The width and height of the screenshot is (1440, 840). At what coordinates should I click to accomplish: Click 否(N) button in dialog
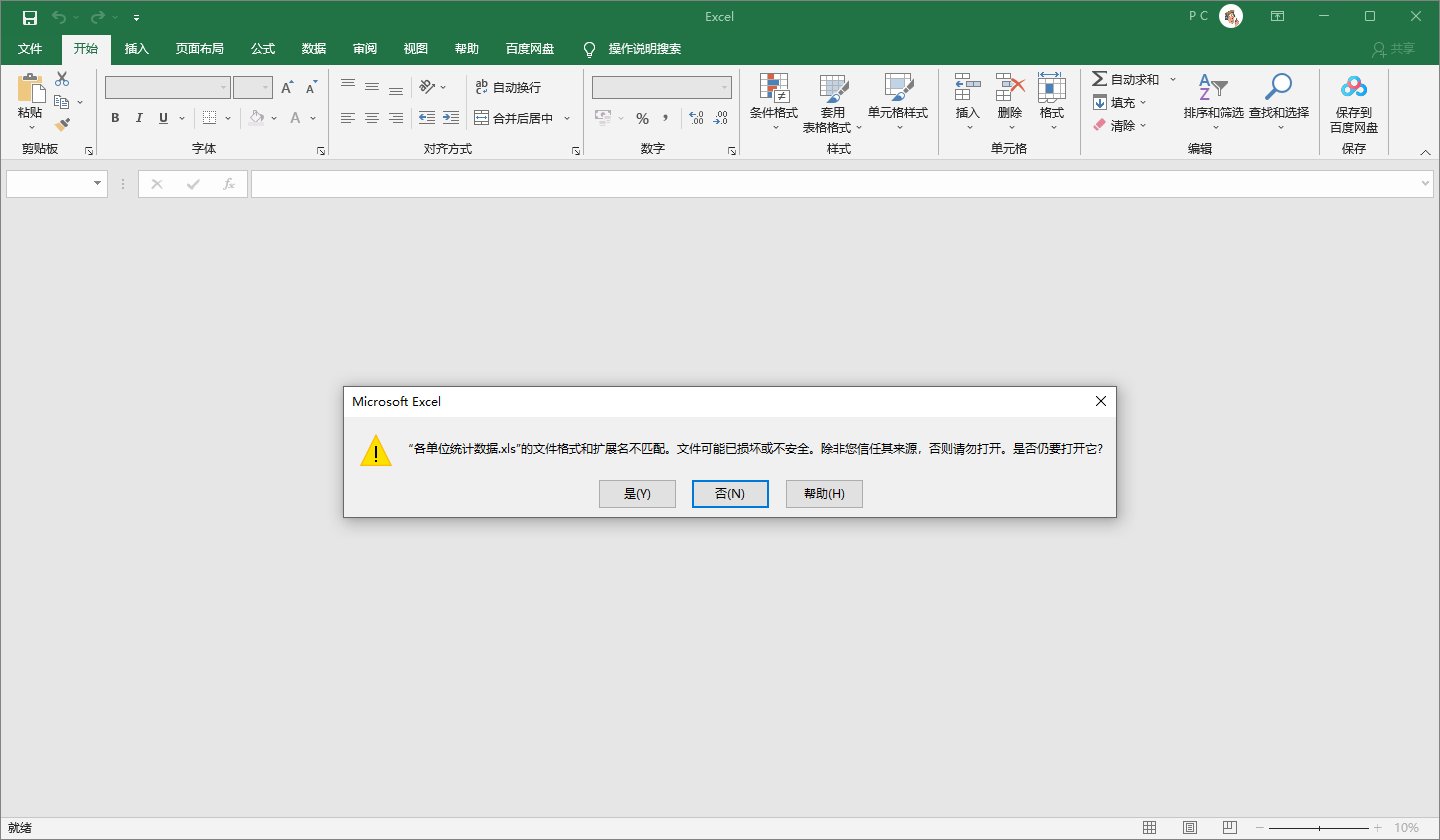730,494
